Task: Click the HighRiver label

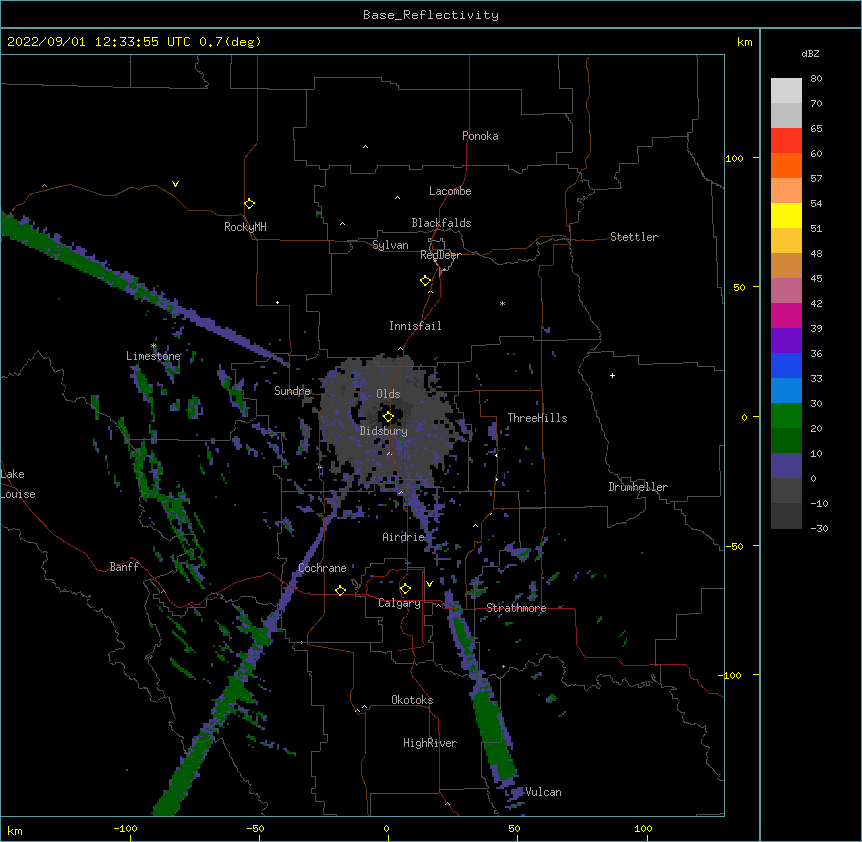Action: pos(430,743)
